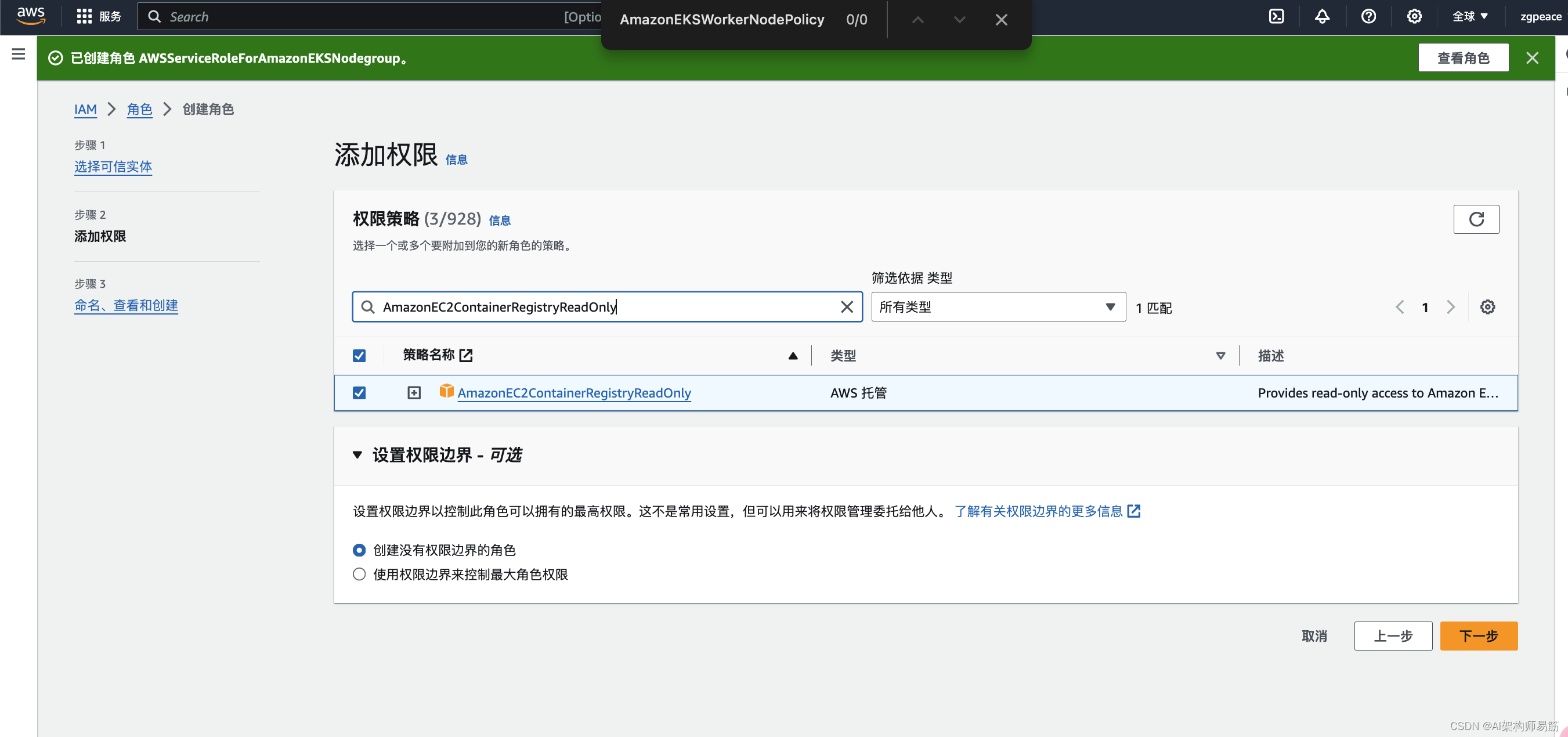Sort by 类型 column arrow
Screen dimensions: 1568x737
coord(1220,355)
